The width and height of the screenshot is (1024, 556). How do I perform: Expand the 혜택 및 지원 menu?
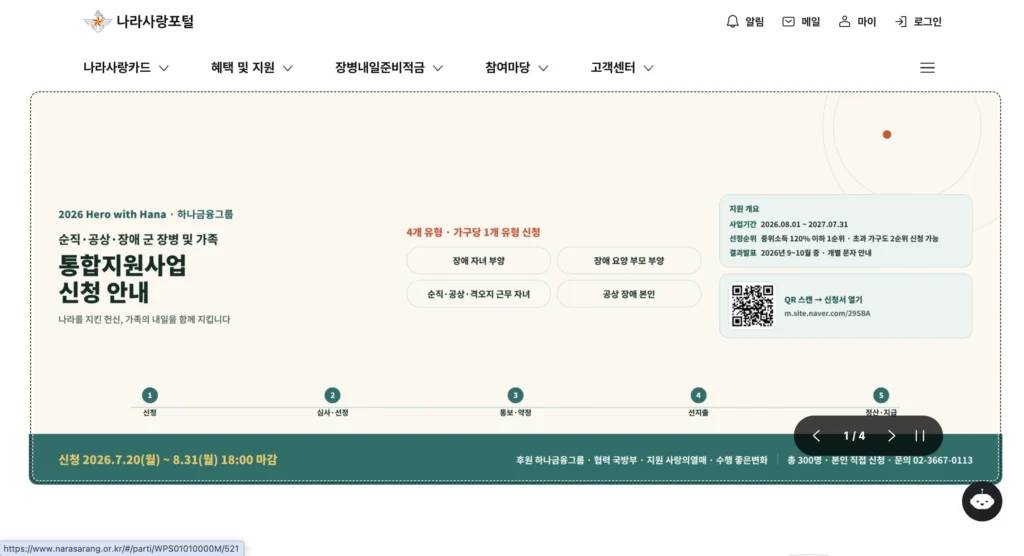[x=251, y=68]
